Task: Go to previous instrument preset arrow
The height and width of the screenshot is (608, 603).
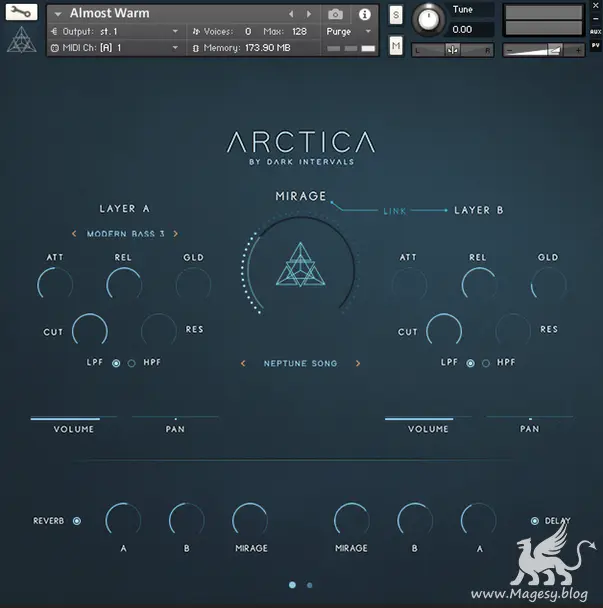Action: [x=291, y=14]
